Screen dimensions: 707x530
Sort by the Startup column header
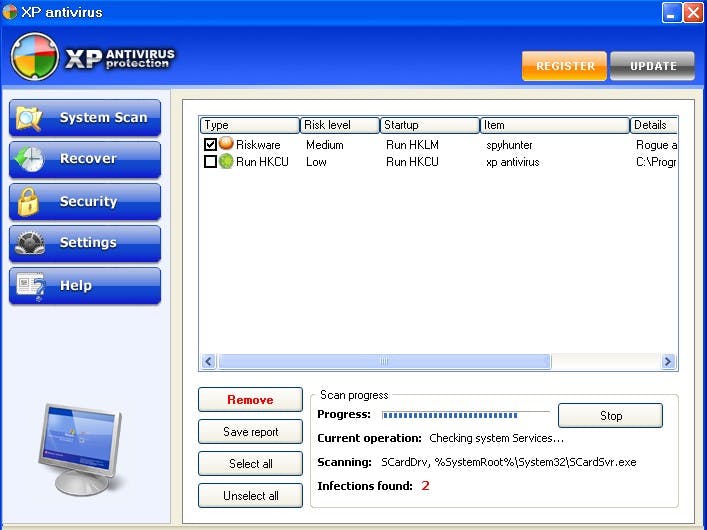point(430,125)
